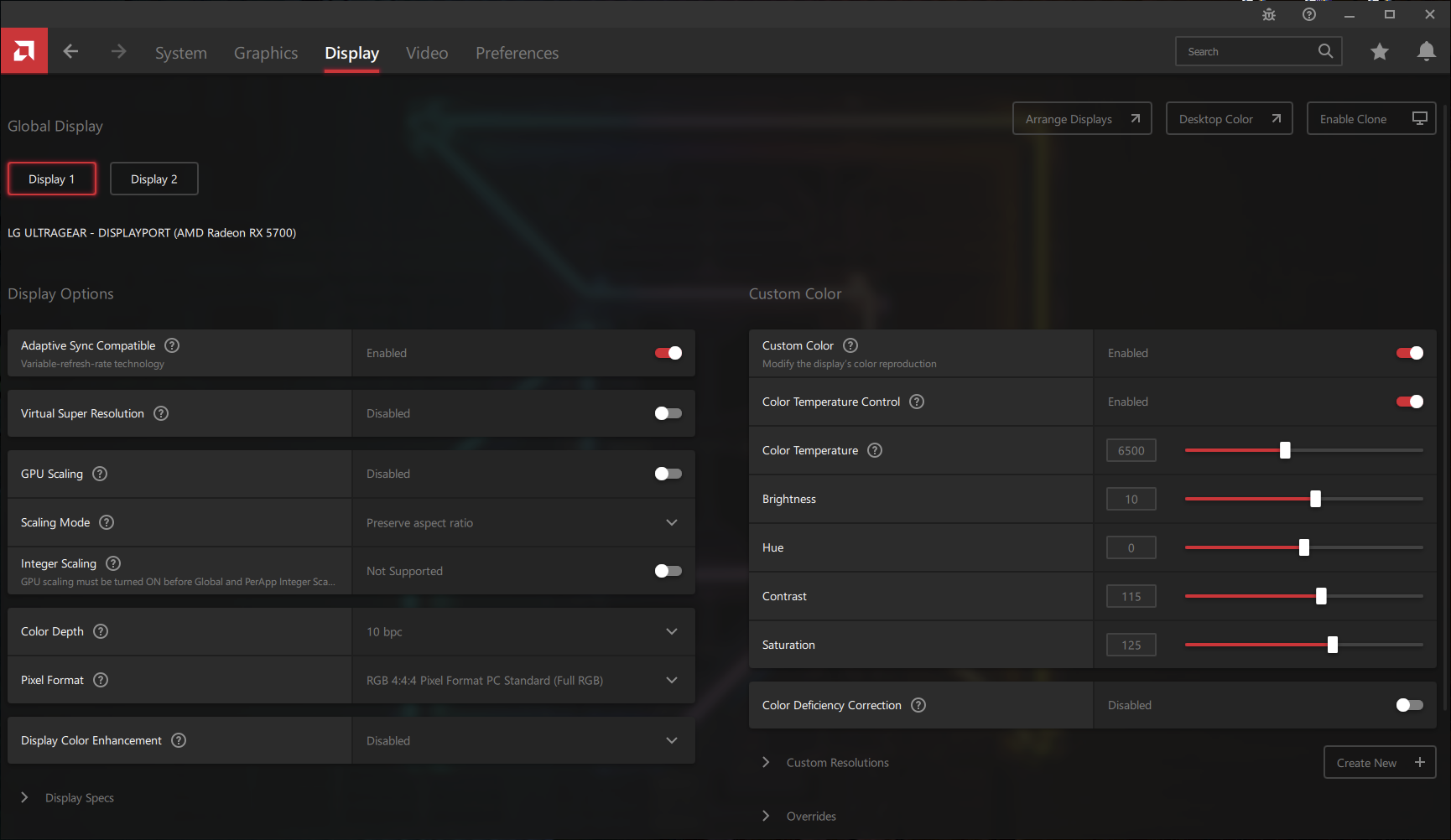
Task: Go forward with the right arrow
Action: click(118, 52)
